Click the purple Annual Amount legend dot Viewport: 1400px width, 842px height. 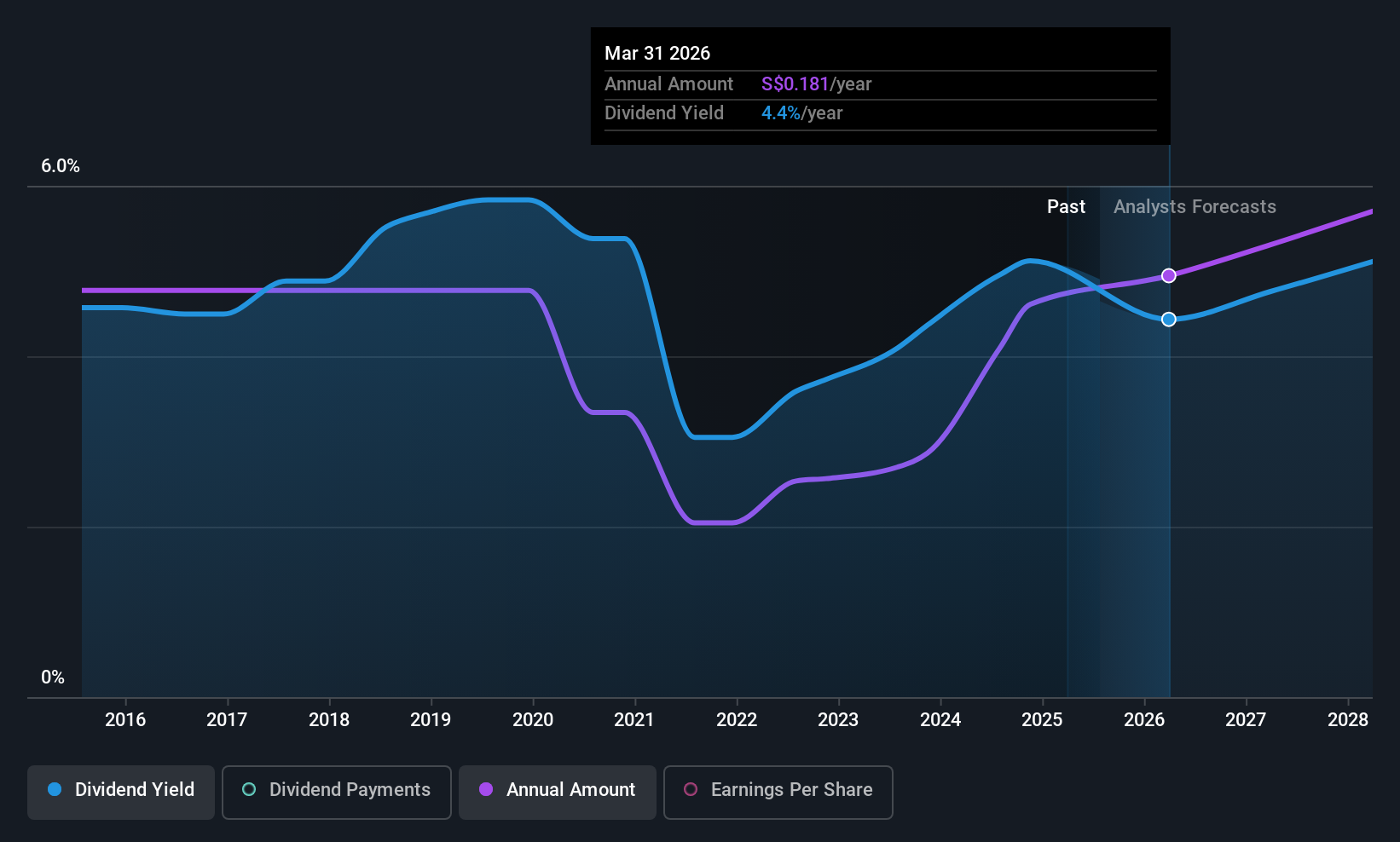click(486, 789)
